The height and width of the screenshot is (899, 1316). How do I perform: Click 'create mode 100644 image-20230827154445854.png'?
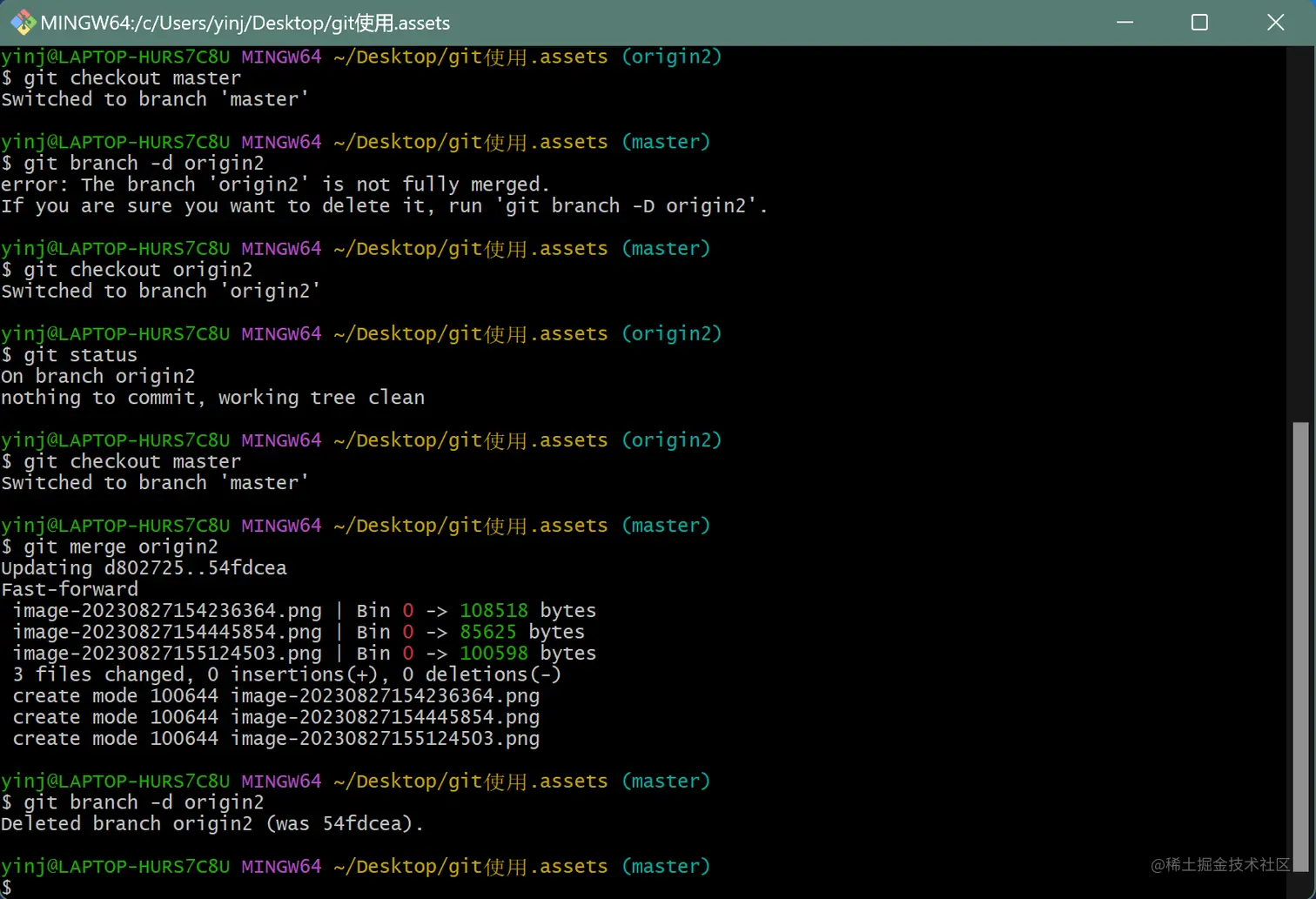click(x=276, y=717)
